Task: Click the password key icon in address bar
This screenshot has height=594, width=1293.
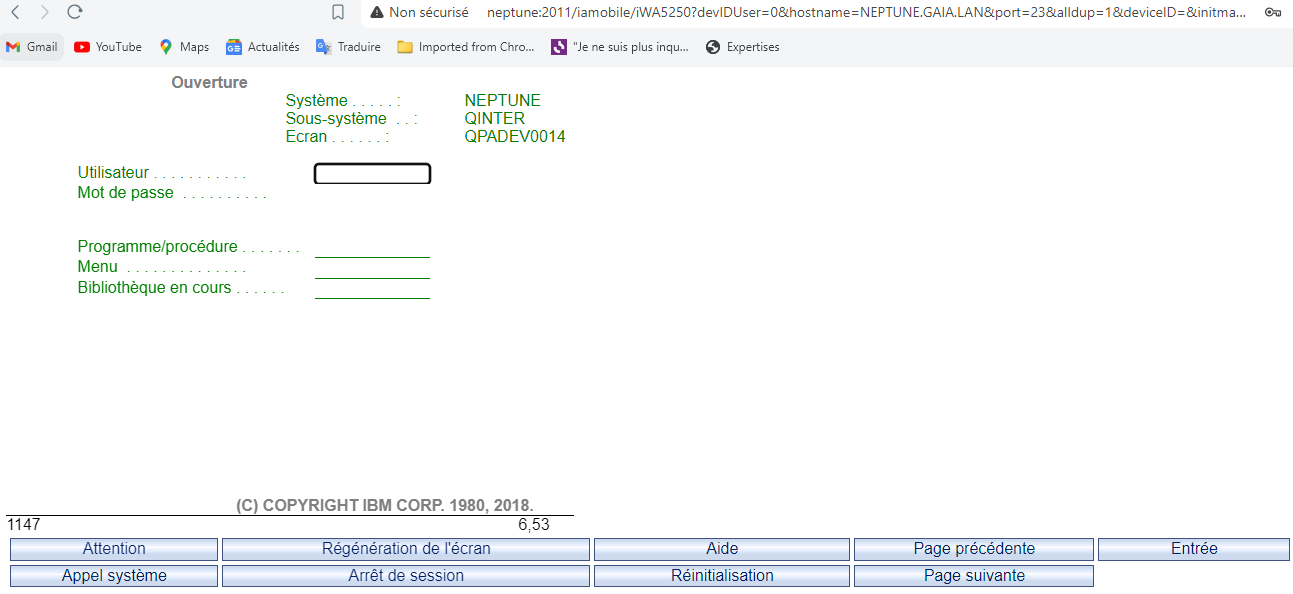Action: pos(1272,12)
